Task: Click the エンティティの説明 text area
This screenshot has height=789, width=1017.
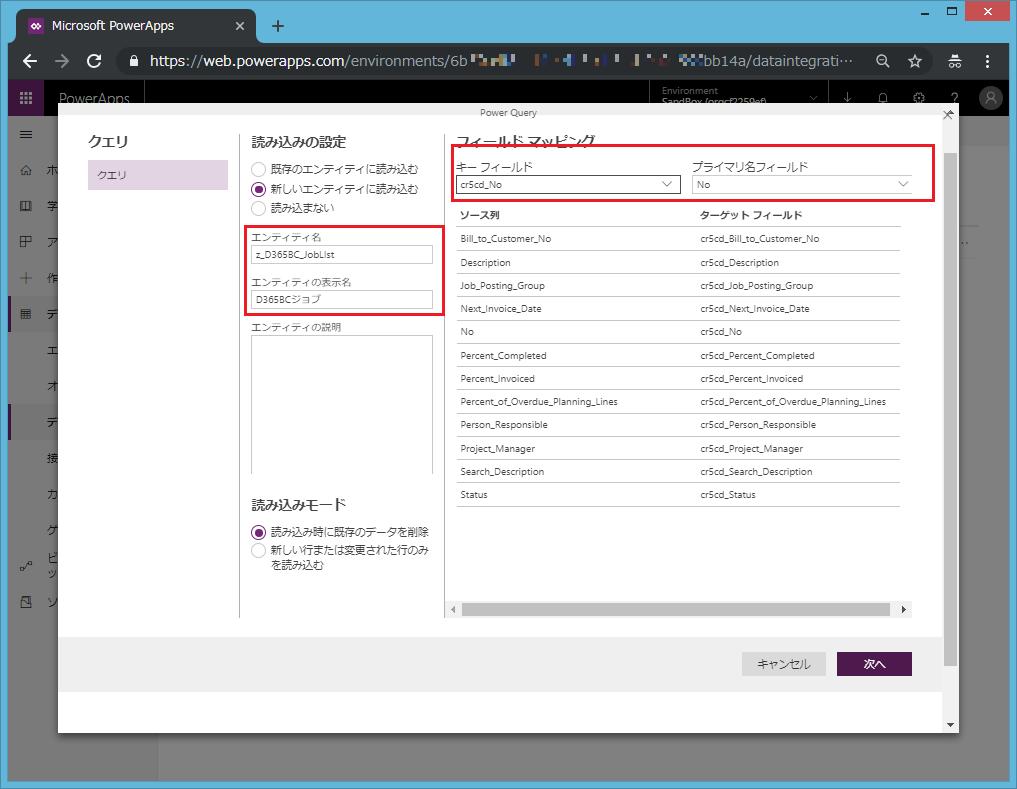Action: point(342,404)
